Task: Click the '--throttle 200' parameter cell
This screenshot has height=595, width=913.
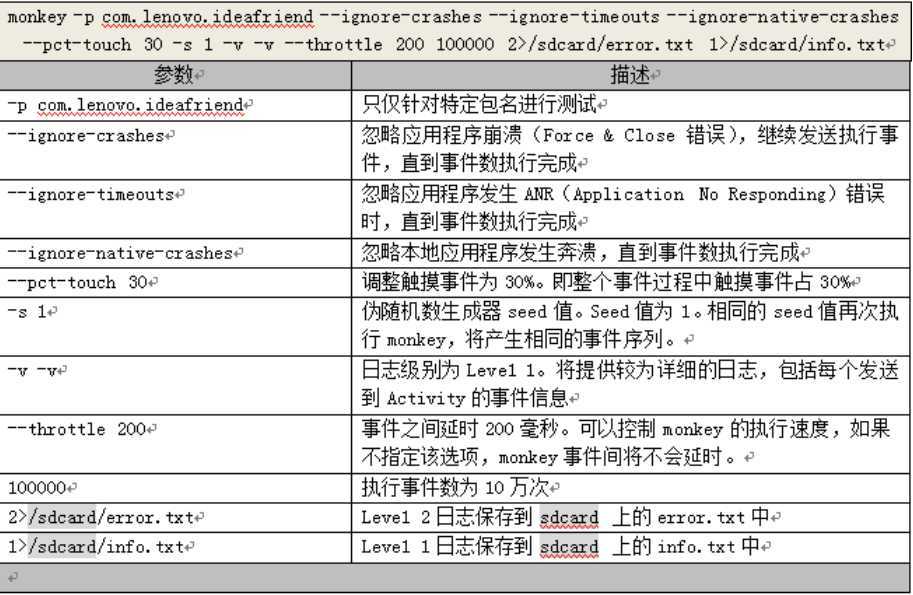Action: point(175,444)
